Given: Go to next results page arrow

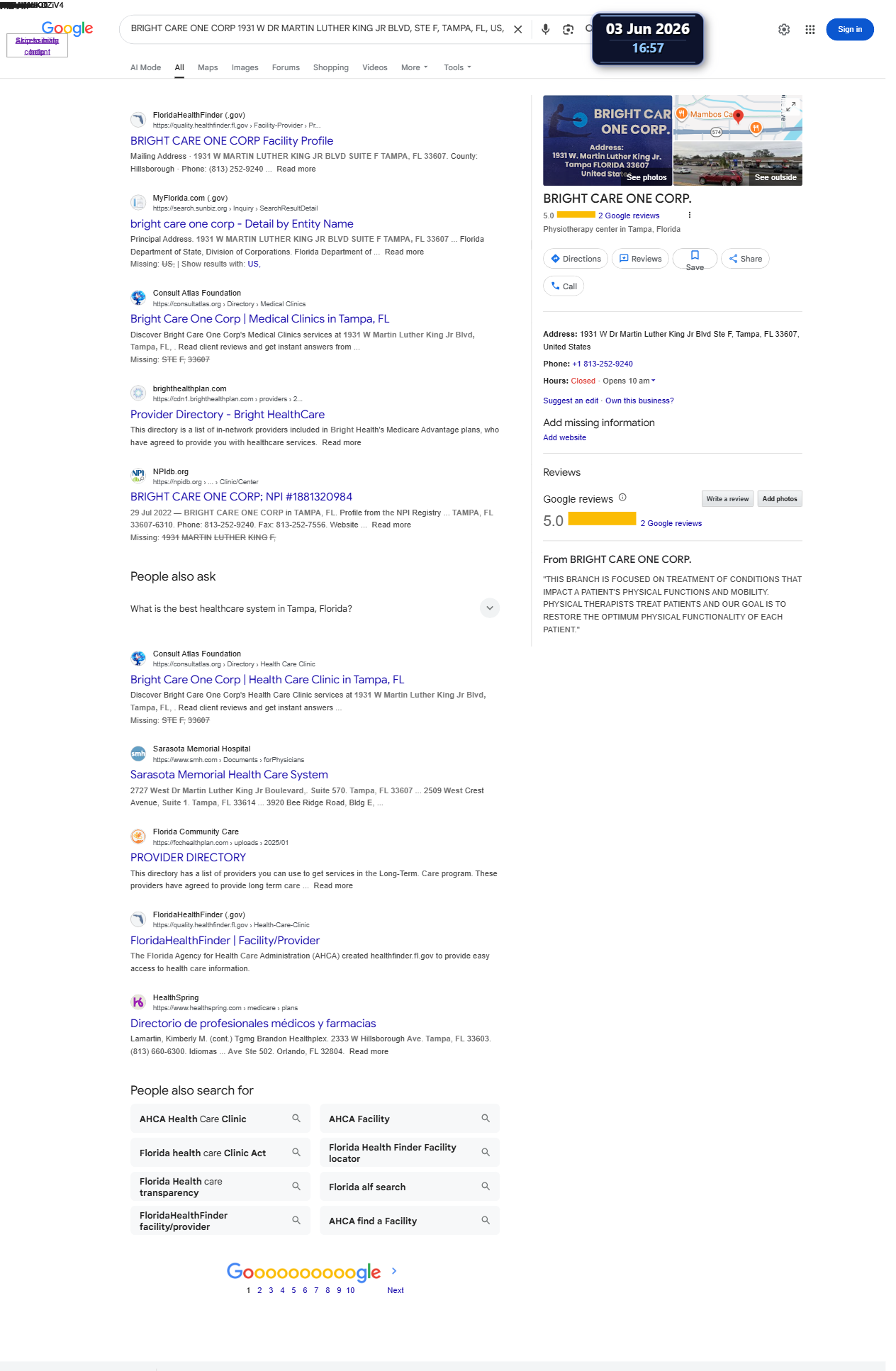Looking at the screenshot, I should (x=394, y=1271).
